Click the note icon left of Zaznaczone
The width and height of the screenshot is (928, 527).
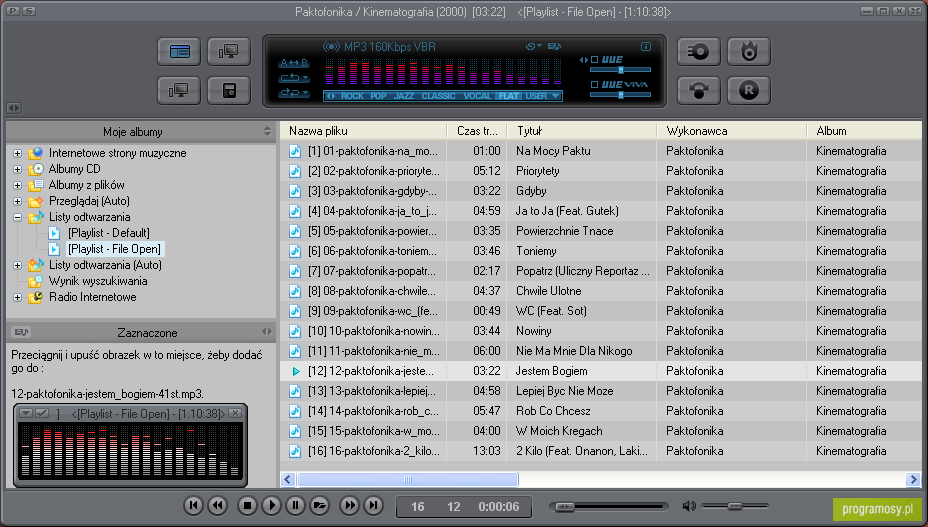pyautogui.click(x=21, y=332)
